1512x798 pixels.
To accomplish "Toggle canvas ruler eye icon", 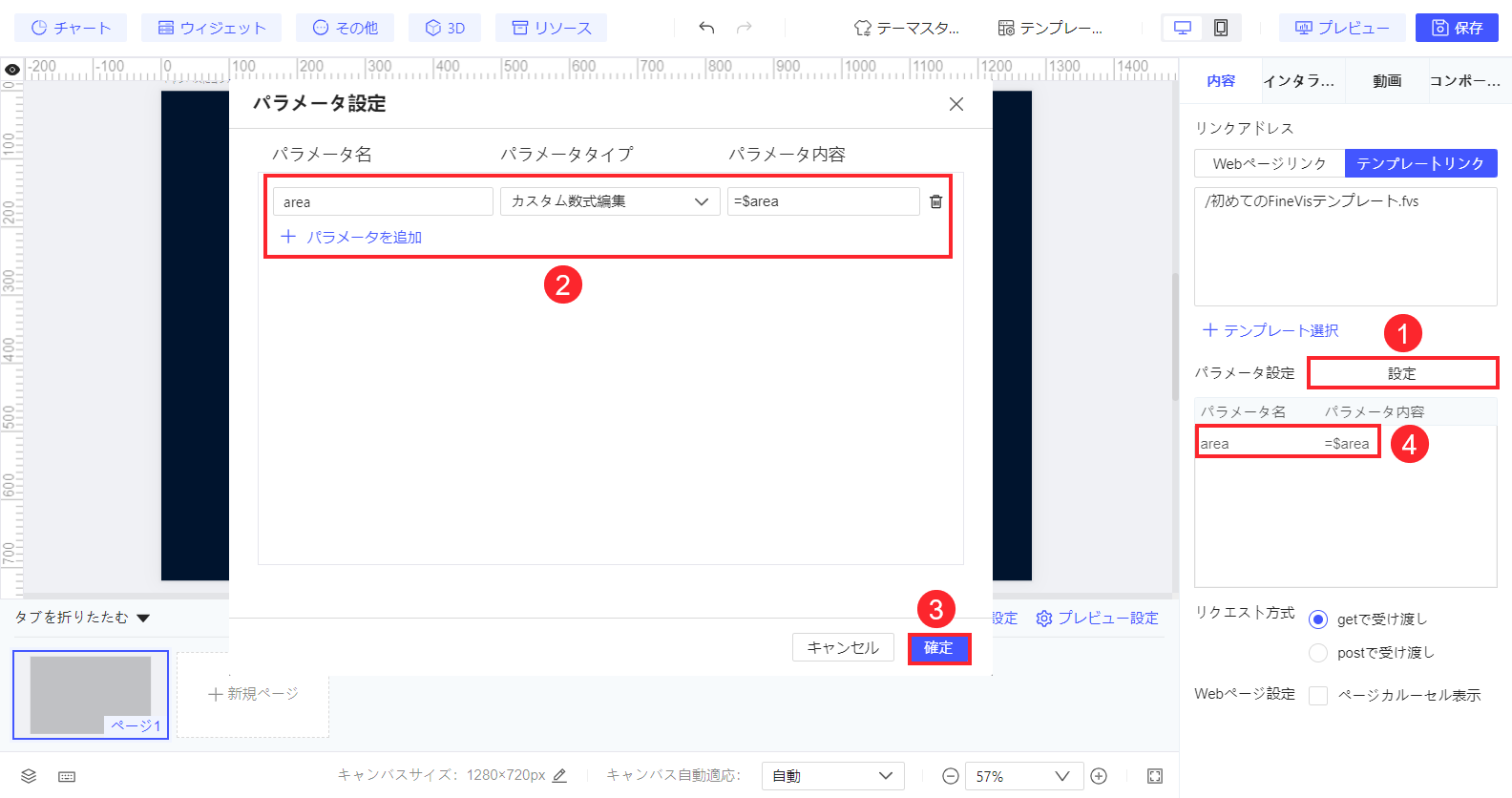I will pos(12,70).
